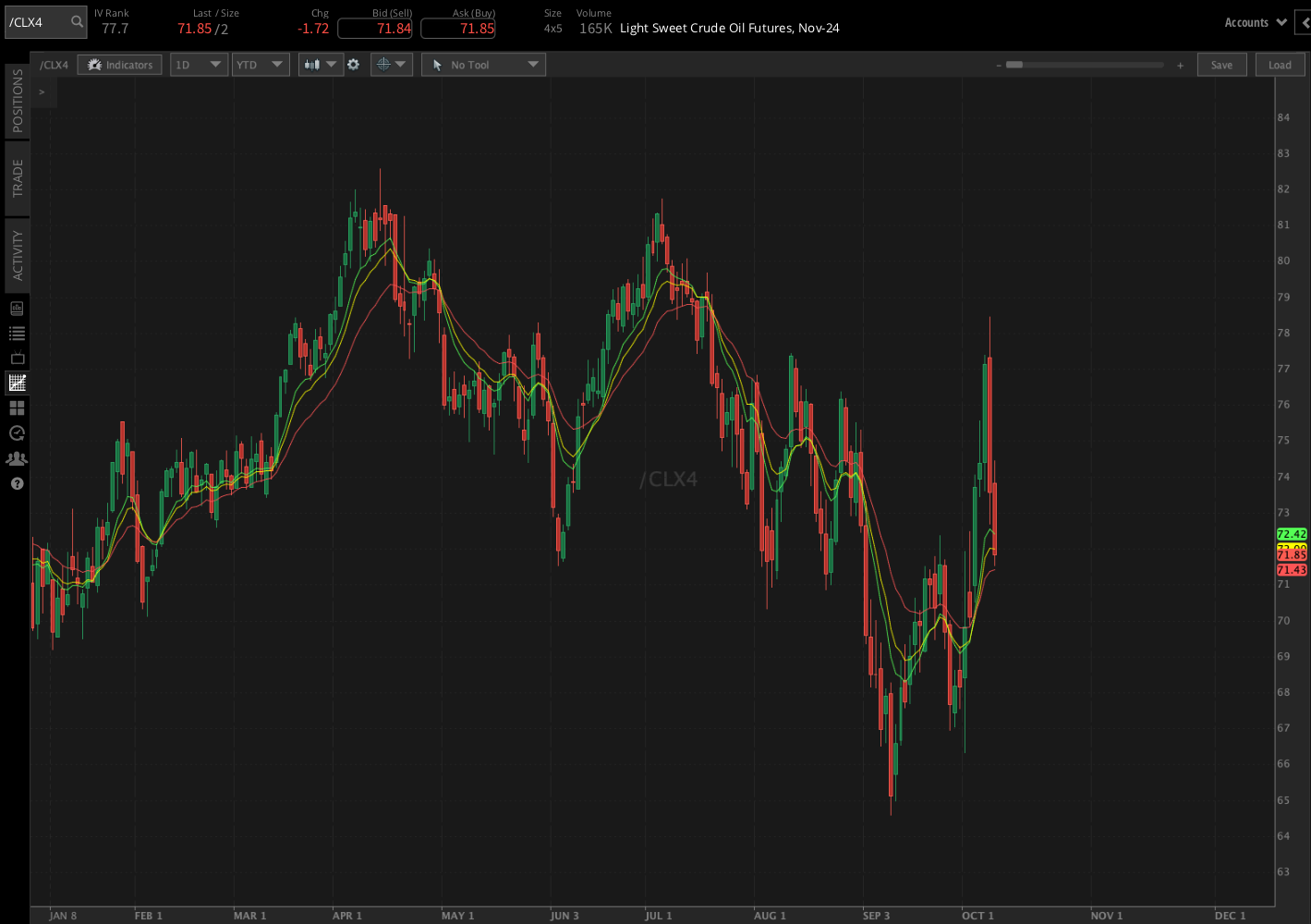Click the Bid (Sell) 71.84 price box
This screenshot has height=924, width=1311.
pyautogui.click(x=374, y=28)
